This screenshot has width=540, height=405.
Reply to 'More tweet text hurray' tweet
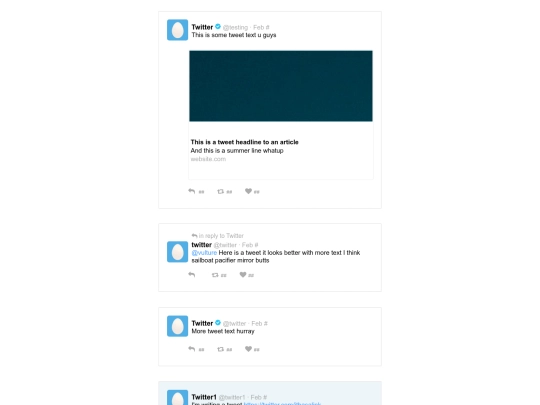coord(192,349)
